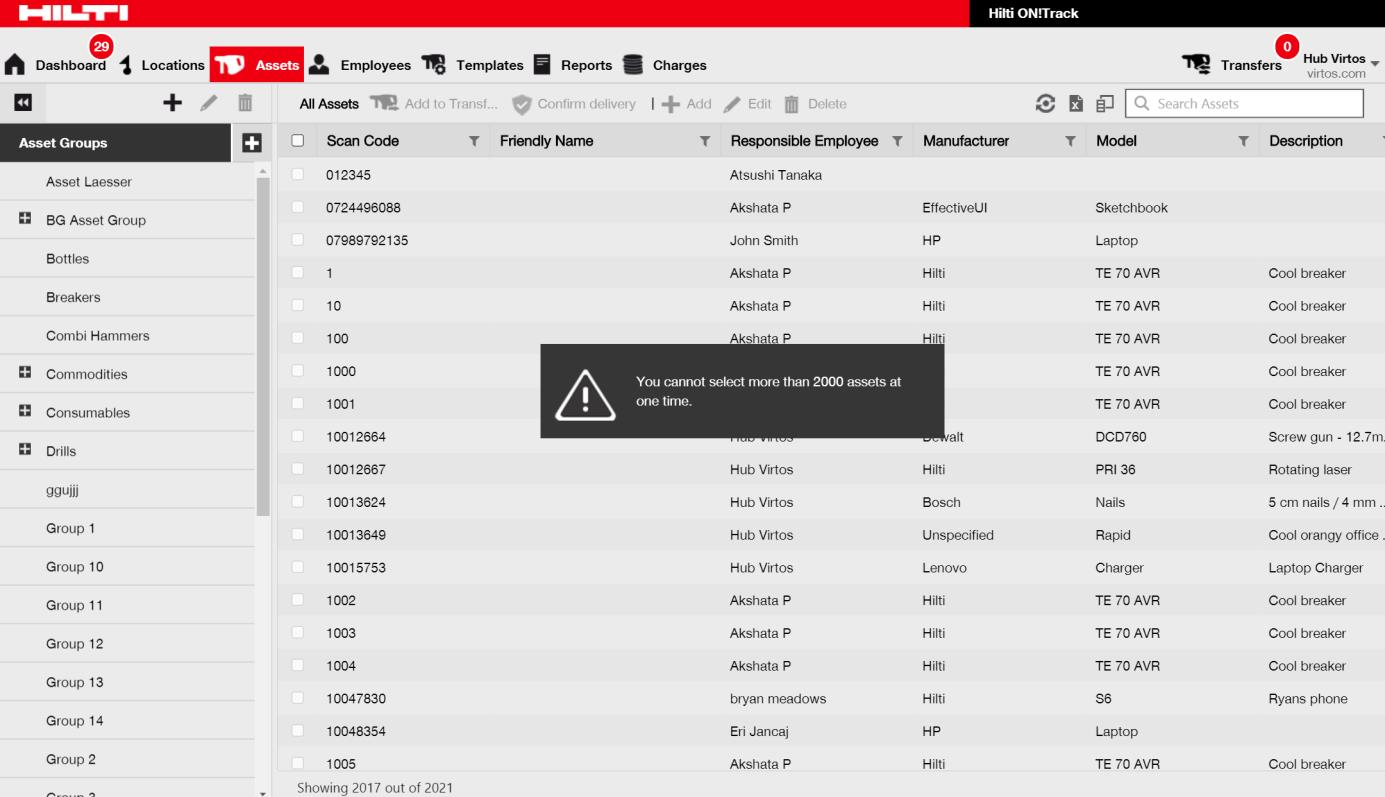Open Transfers link in header

(1251, 65)
